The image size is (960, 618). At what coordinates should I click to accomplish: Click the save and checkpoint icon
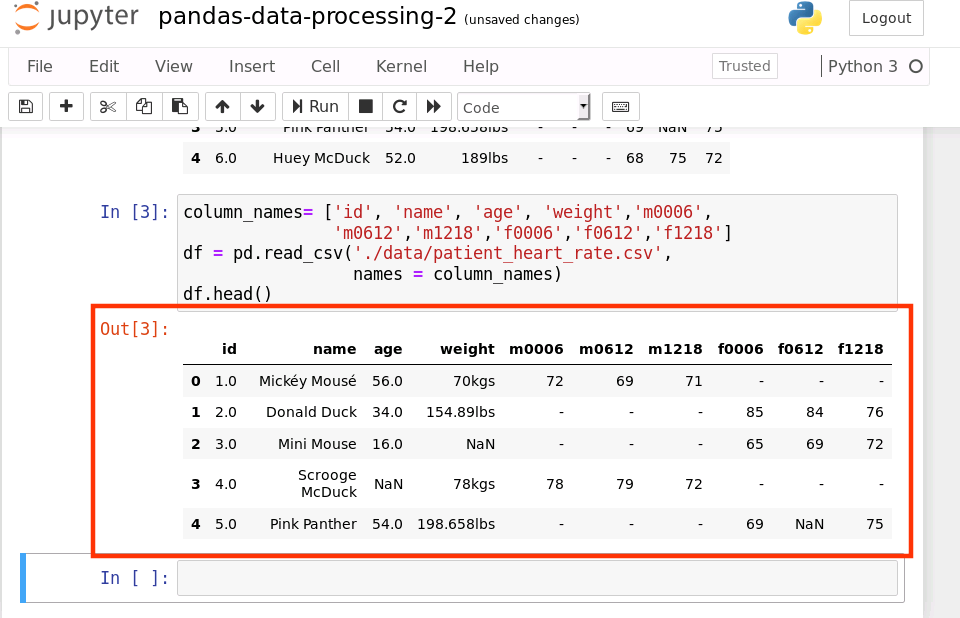pos(26,106)
